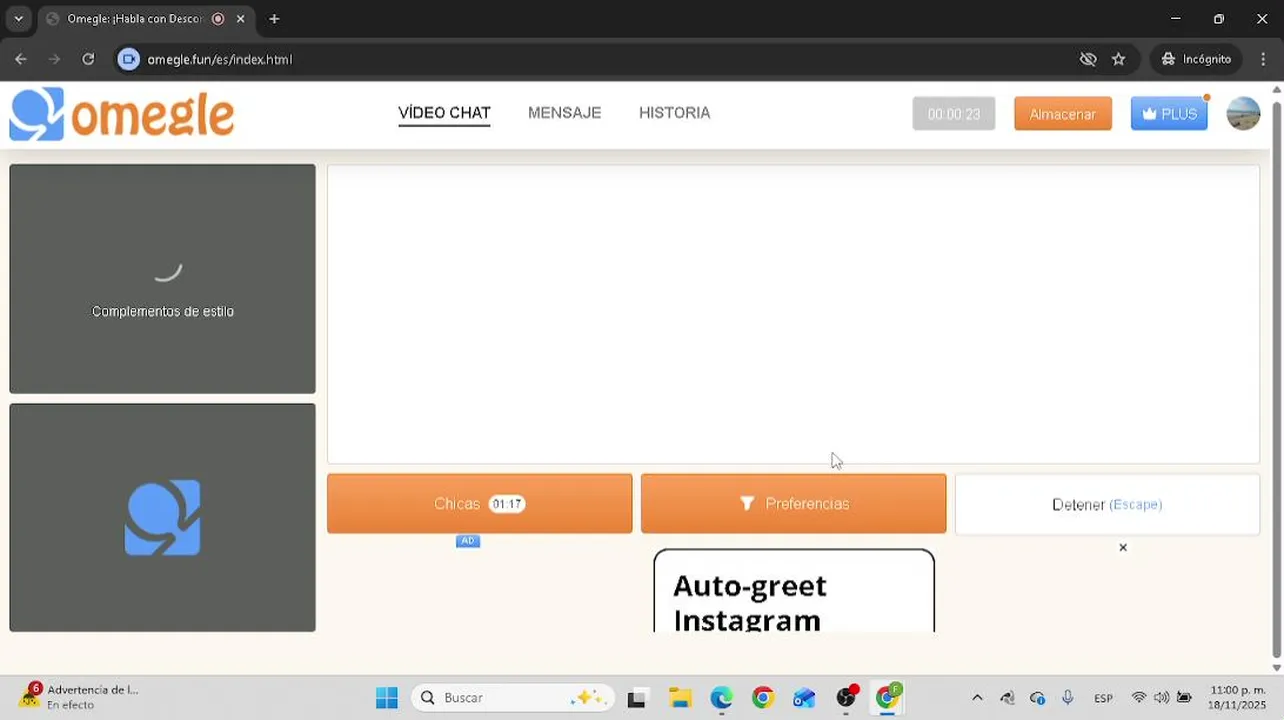Open the Windows Start menu
The width and height of the screenshot is (1284, 720).
pyautogui.click(x=387, y=697)
